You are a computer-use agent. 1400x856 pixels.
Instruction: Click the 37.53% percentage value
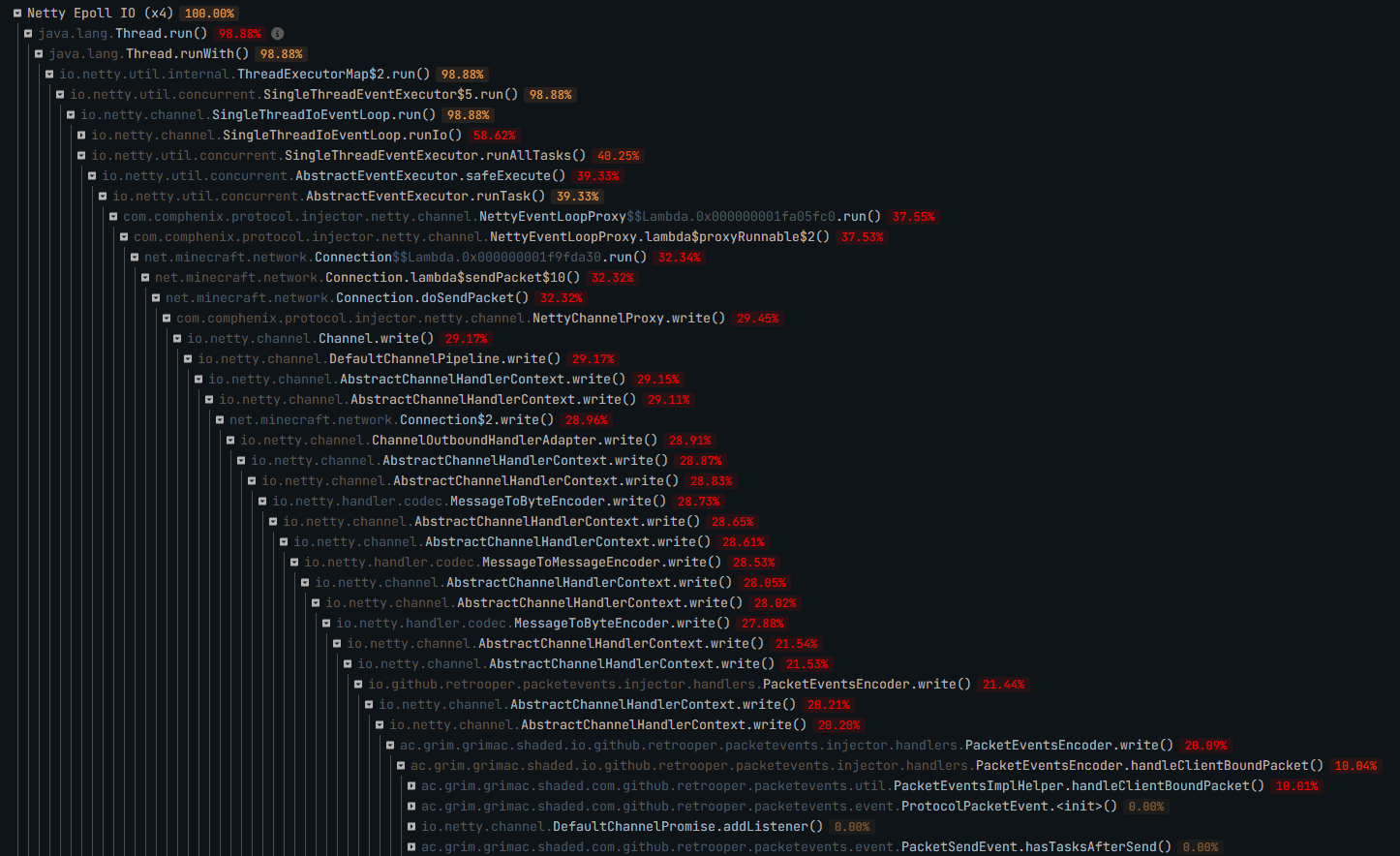863,237
